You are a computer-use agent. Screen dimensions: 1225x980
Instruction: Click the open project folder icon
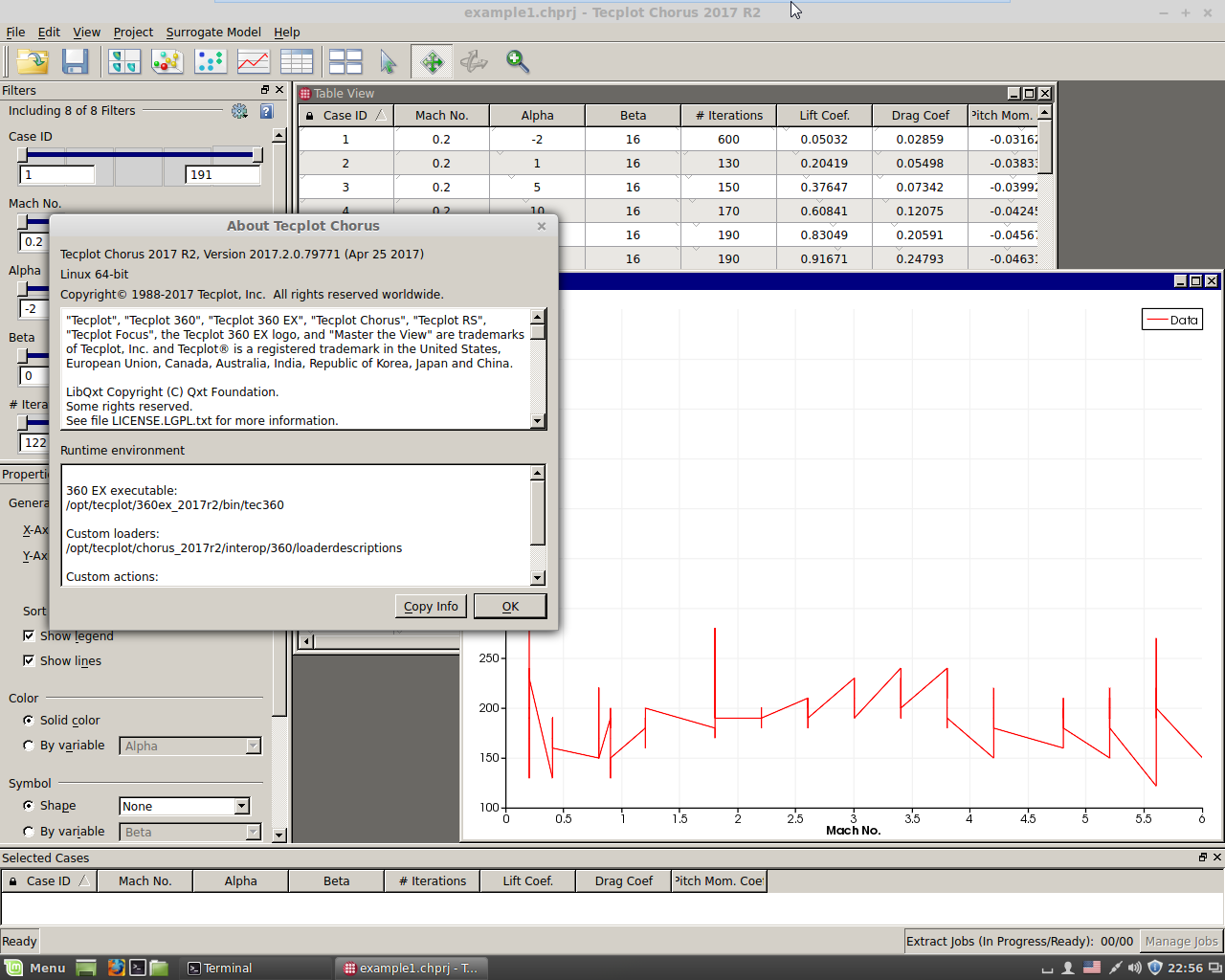point(33,61)
